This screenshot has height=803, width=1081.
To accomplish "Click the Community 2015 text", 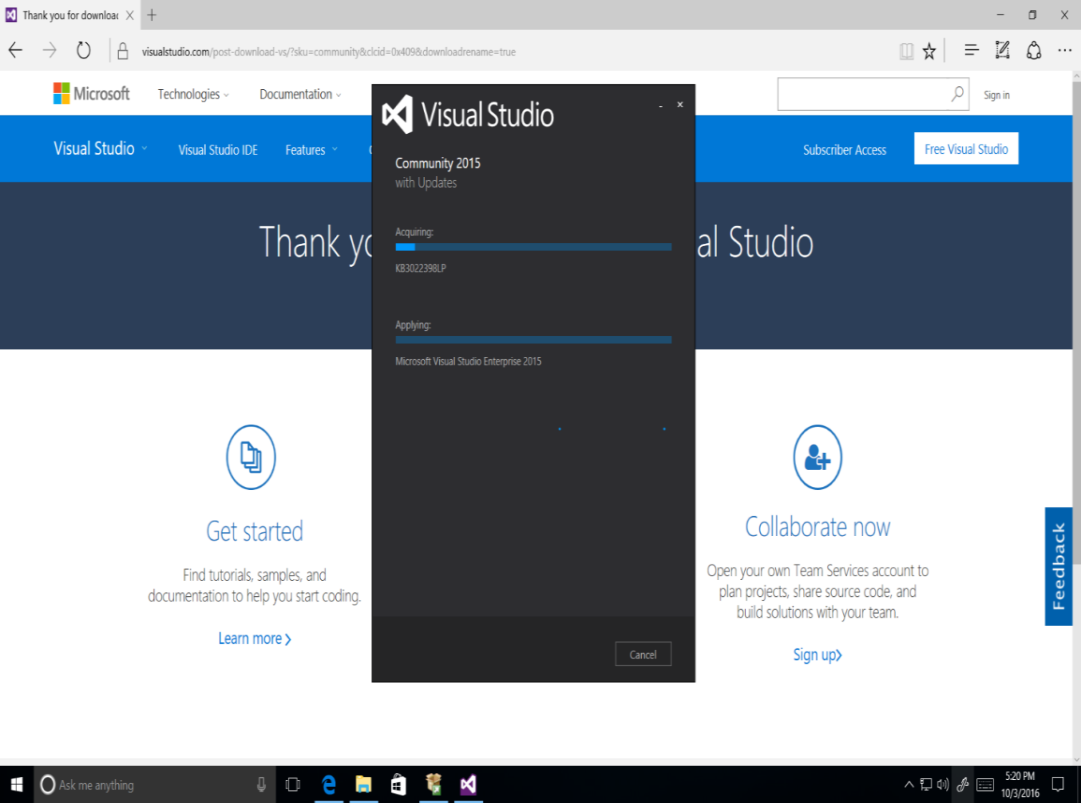I will pyautogui.click(x=438, y=163).
